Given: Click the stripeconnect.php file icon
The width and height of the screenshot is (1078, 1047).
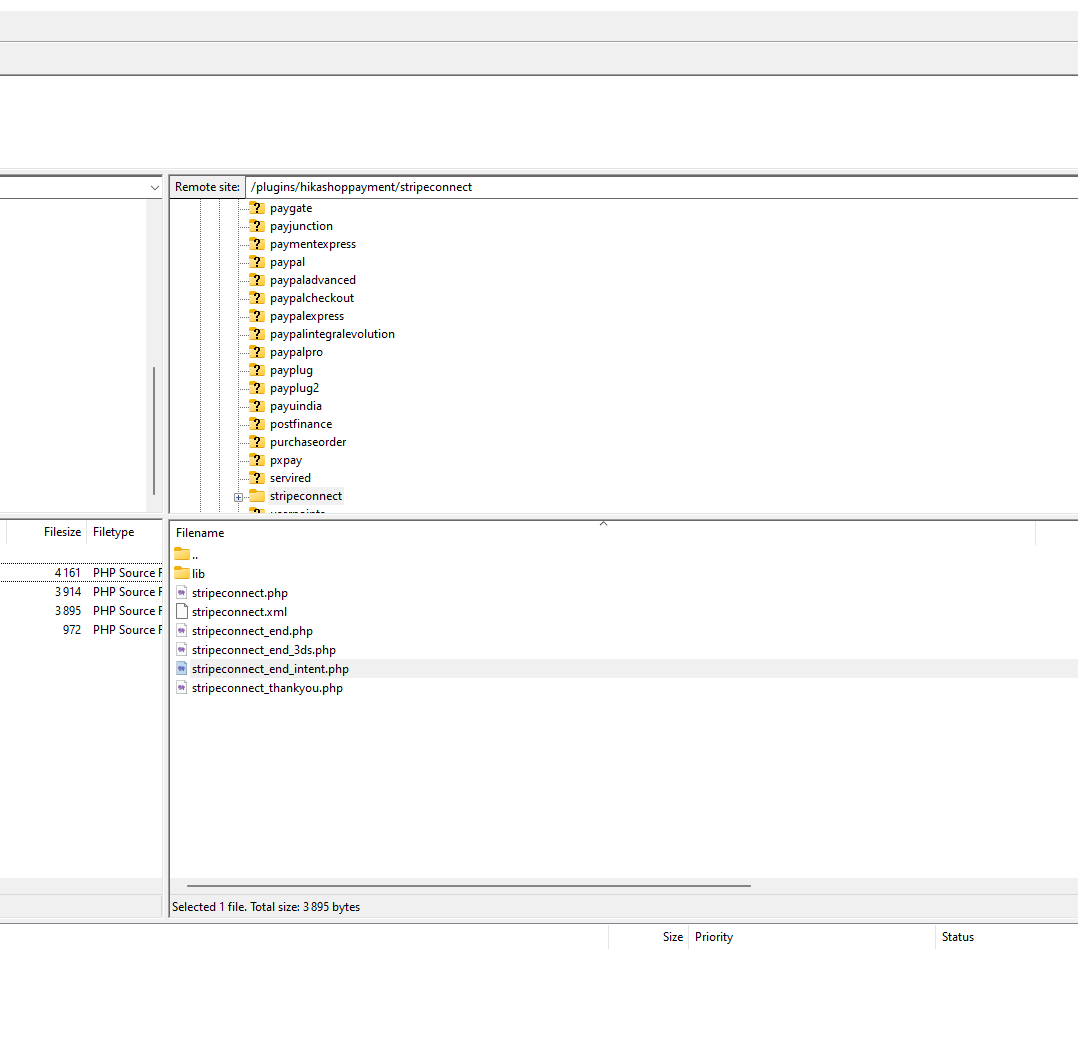Looking at the screenshot, I should [x=181, y=593].
